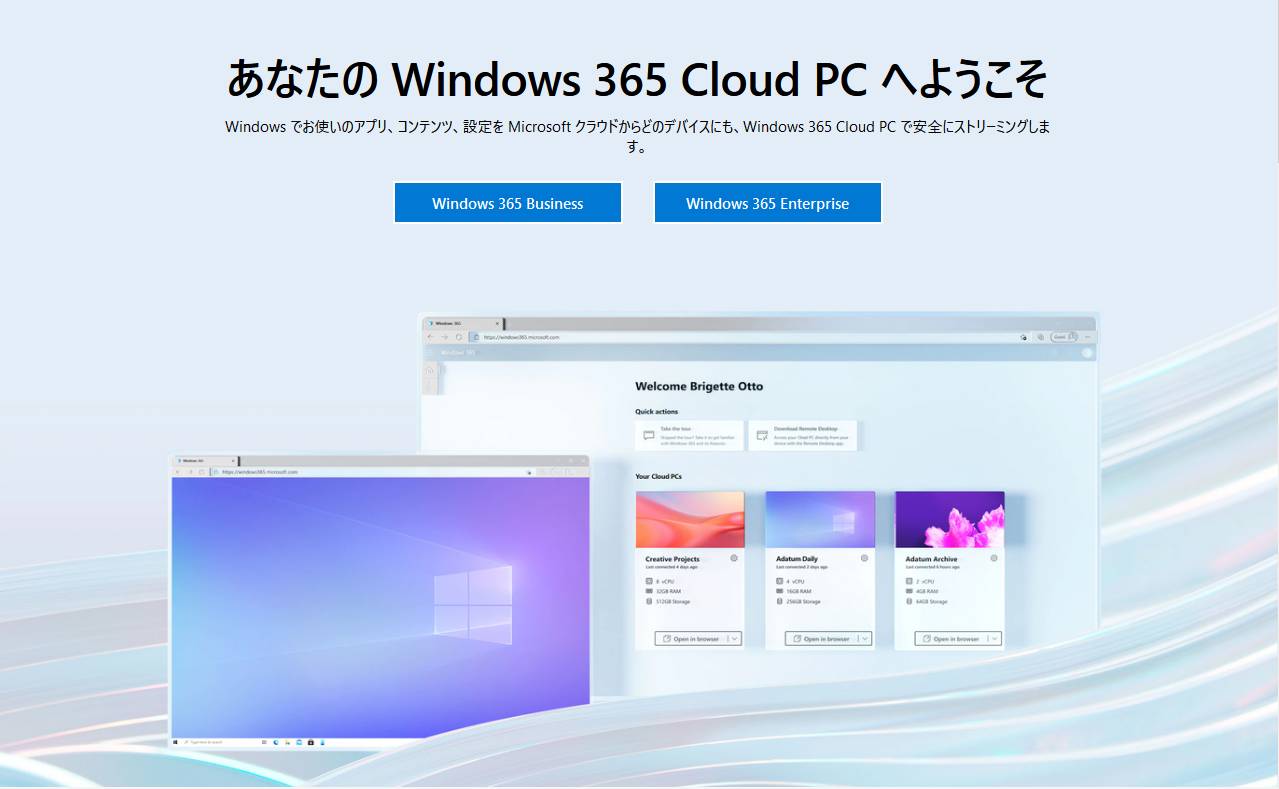Click the 16GB RAM text
Image resolution: width=1279 pixels, height=789 pixels.
tap(800, 591)
